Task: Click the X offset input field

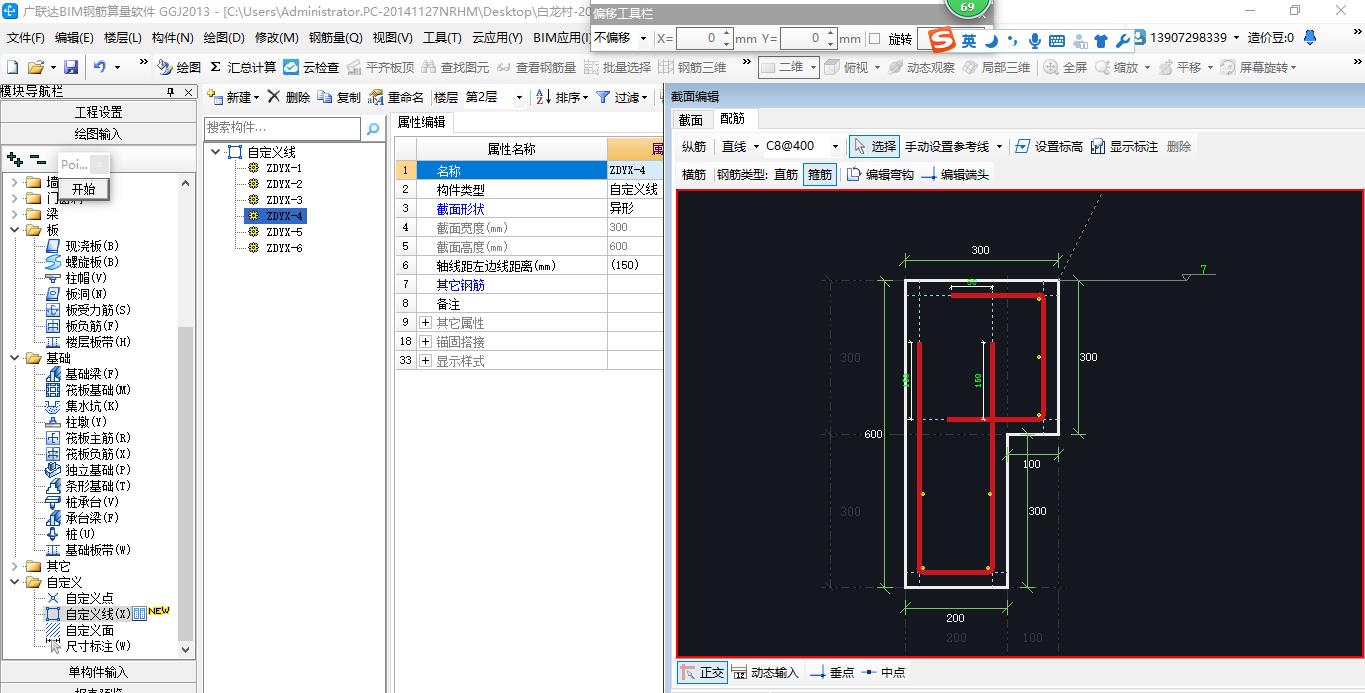Action: pyautogui.click(x=698, y=38)
